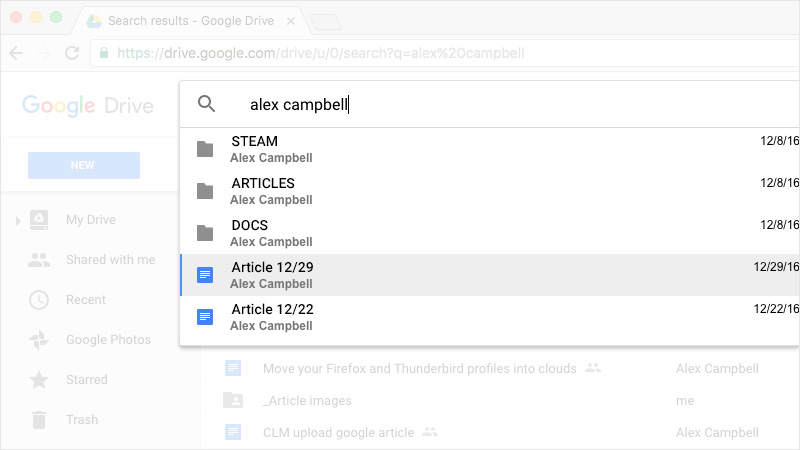Viewport: 800px width, 450px height.
Task: Click the NEW button
Action: pos(84,165)
